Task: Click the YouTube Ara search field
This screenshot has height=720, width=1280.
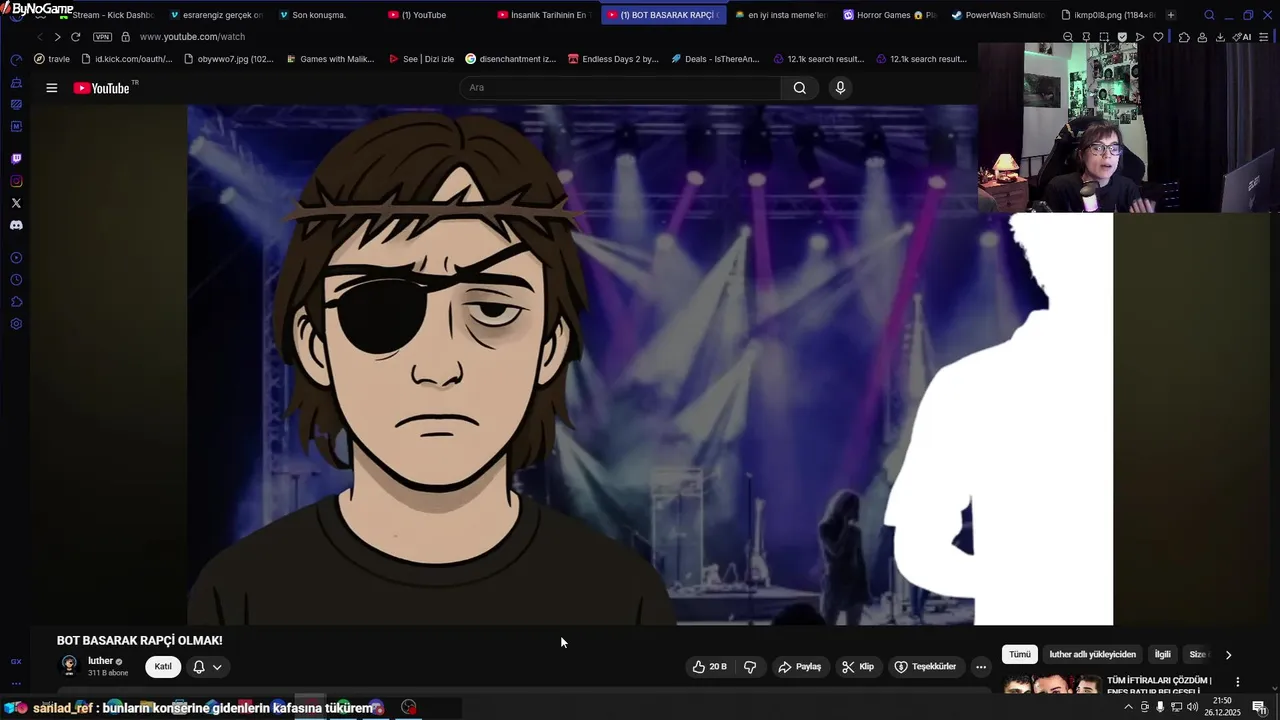Action: [620, 88]
